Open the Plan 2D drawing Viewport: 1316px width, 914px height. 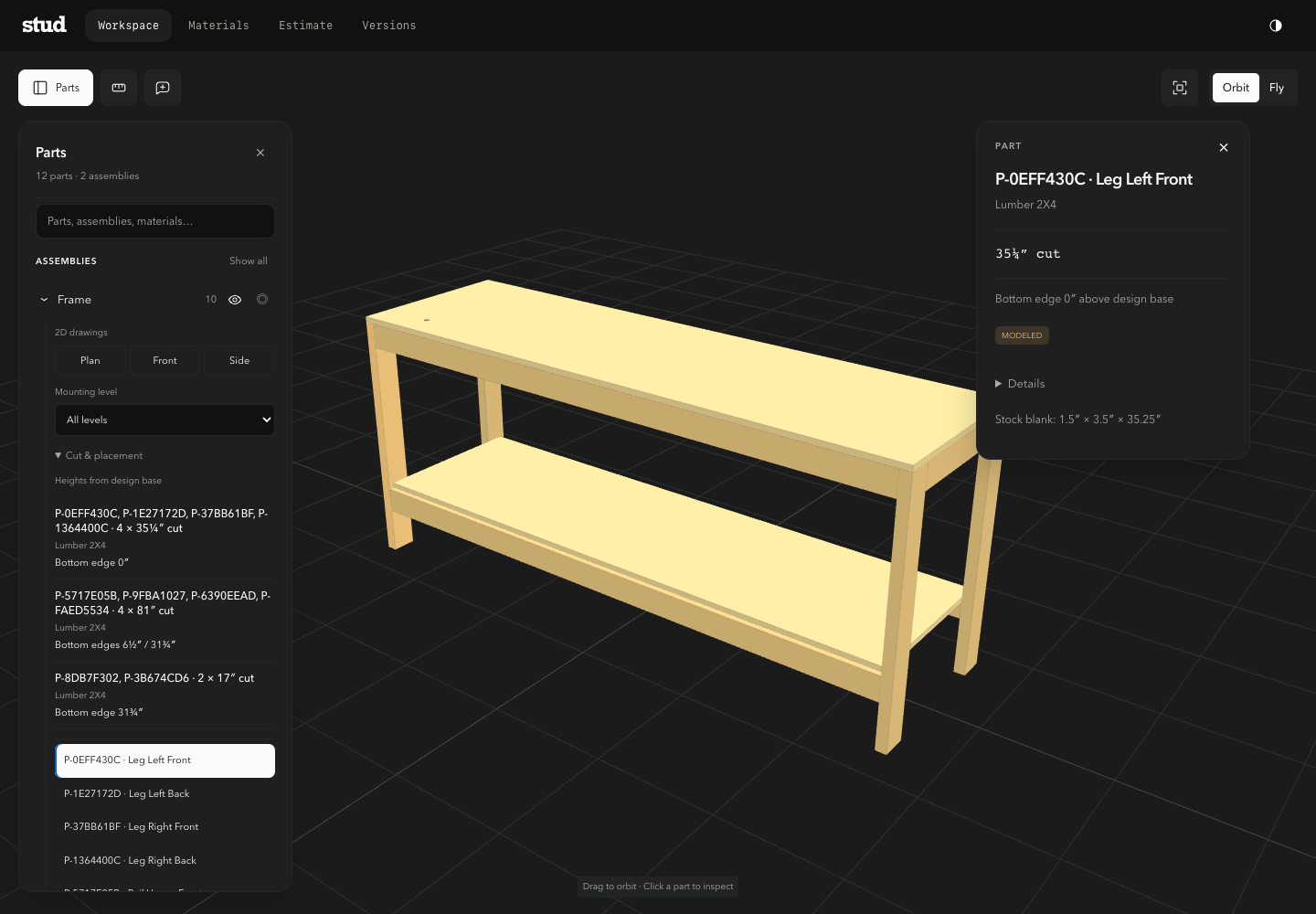[90, 360]
